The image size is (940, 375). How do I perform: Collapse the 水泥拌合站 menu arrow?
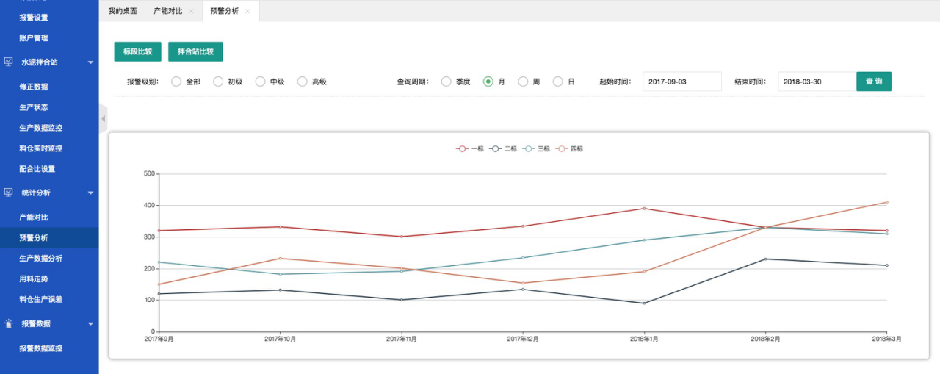click(x=91, y=62)
